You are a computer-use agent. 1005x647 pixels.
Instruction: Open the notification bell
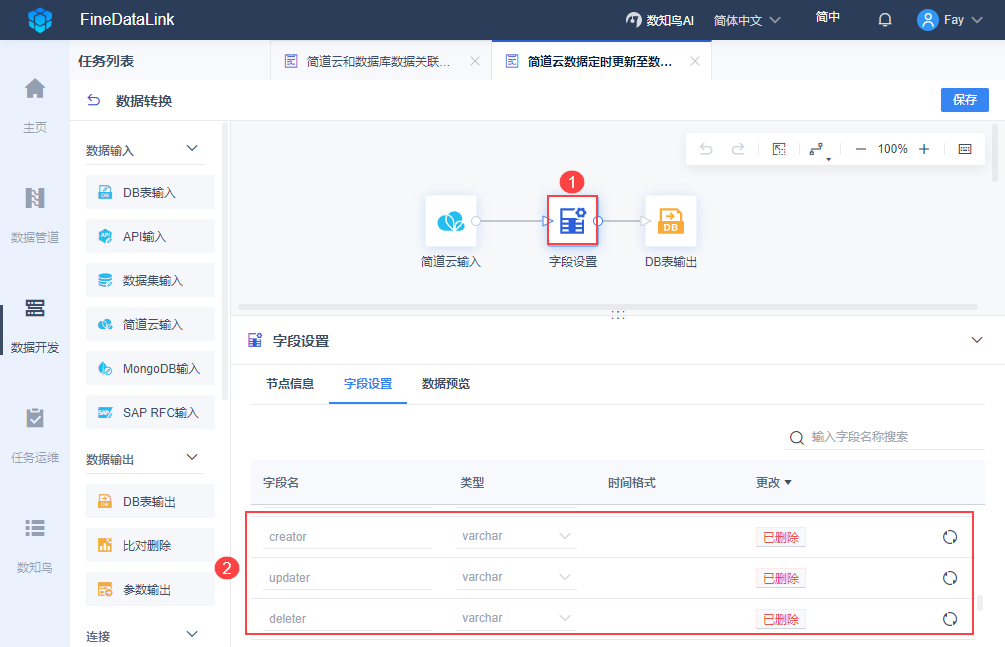(885, 20)
